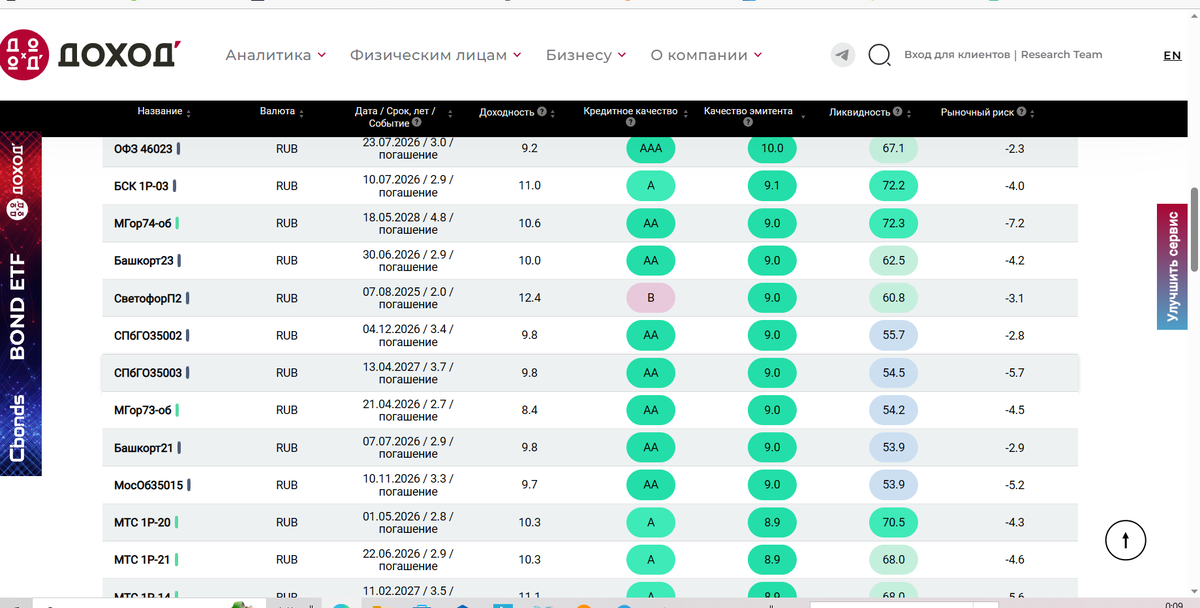This screenshot has width=1200, height=608.
Task: Switch site language to EN
Action: [1172, 56]
